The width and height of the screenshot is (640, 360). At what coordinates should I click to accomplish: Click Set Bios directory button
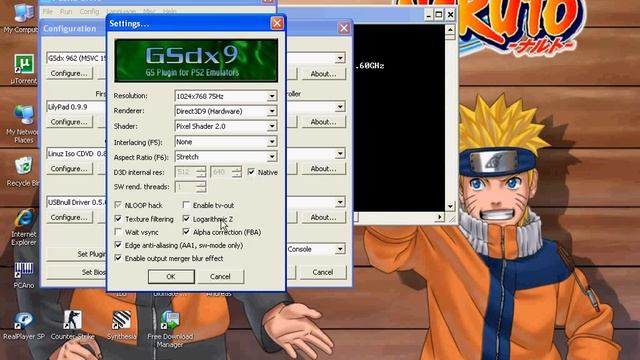point(76,272)
